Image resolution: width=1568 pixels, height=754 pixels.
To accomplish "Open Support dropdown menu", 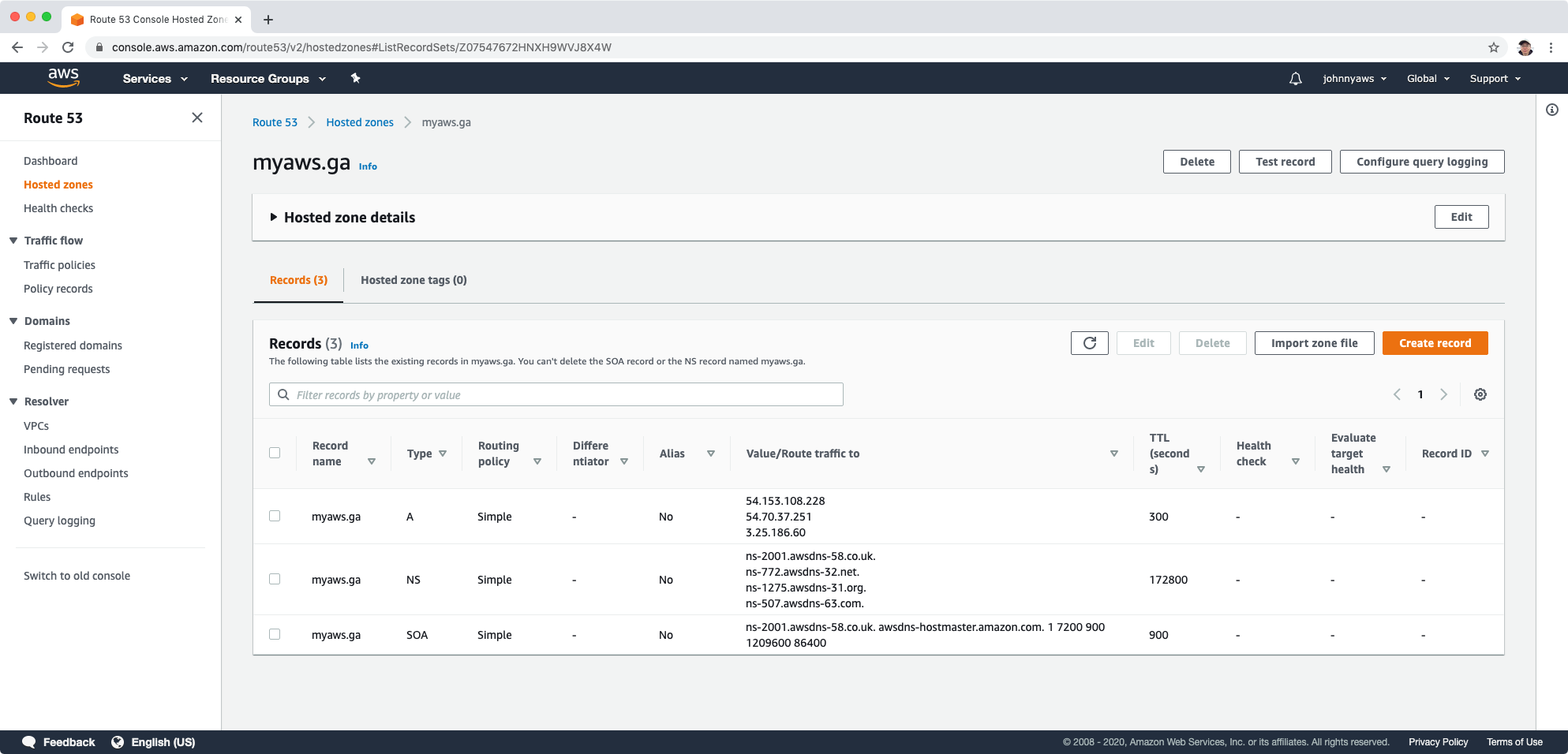I will 1495,79.
